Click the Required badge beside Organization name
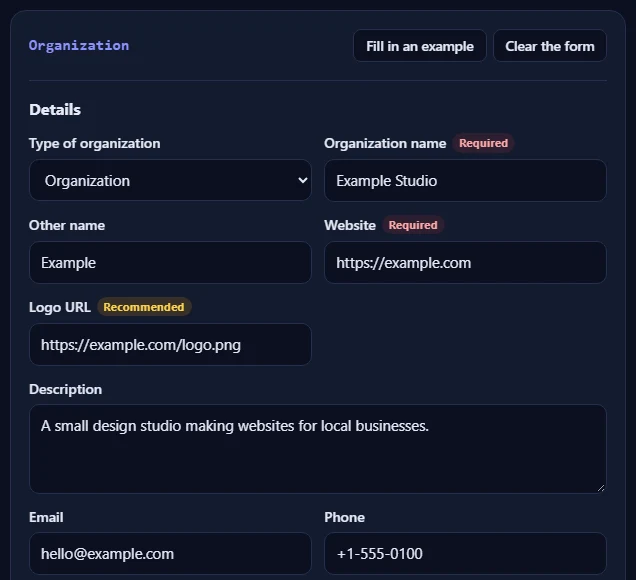Image resolution: width=636 pixels, height=580 pixels. [x=483, y=143]
